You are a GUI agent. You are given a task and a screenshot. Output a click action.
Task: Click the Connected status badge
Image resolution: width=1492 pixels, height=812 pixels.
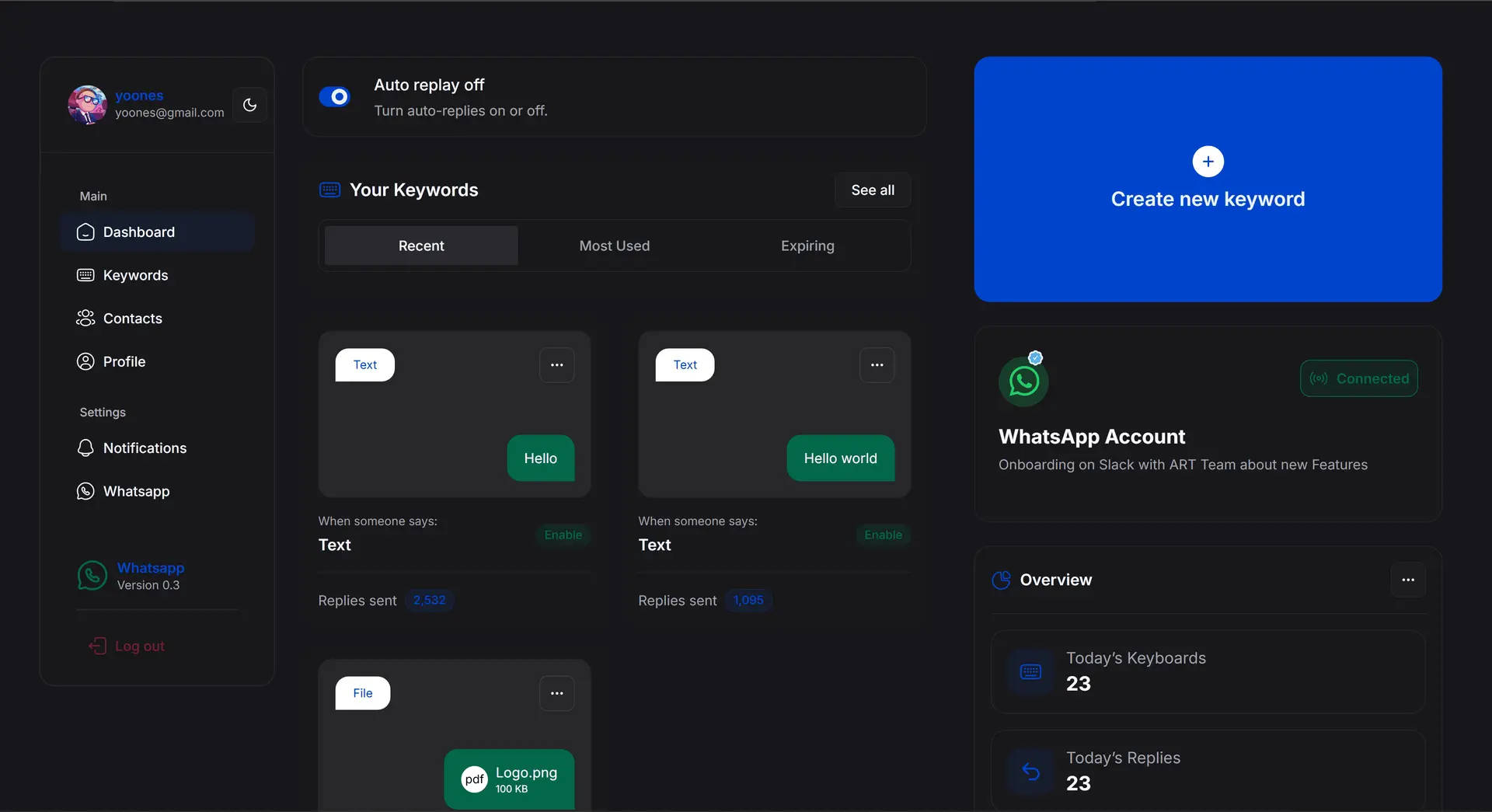[1359, 378]
